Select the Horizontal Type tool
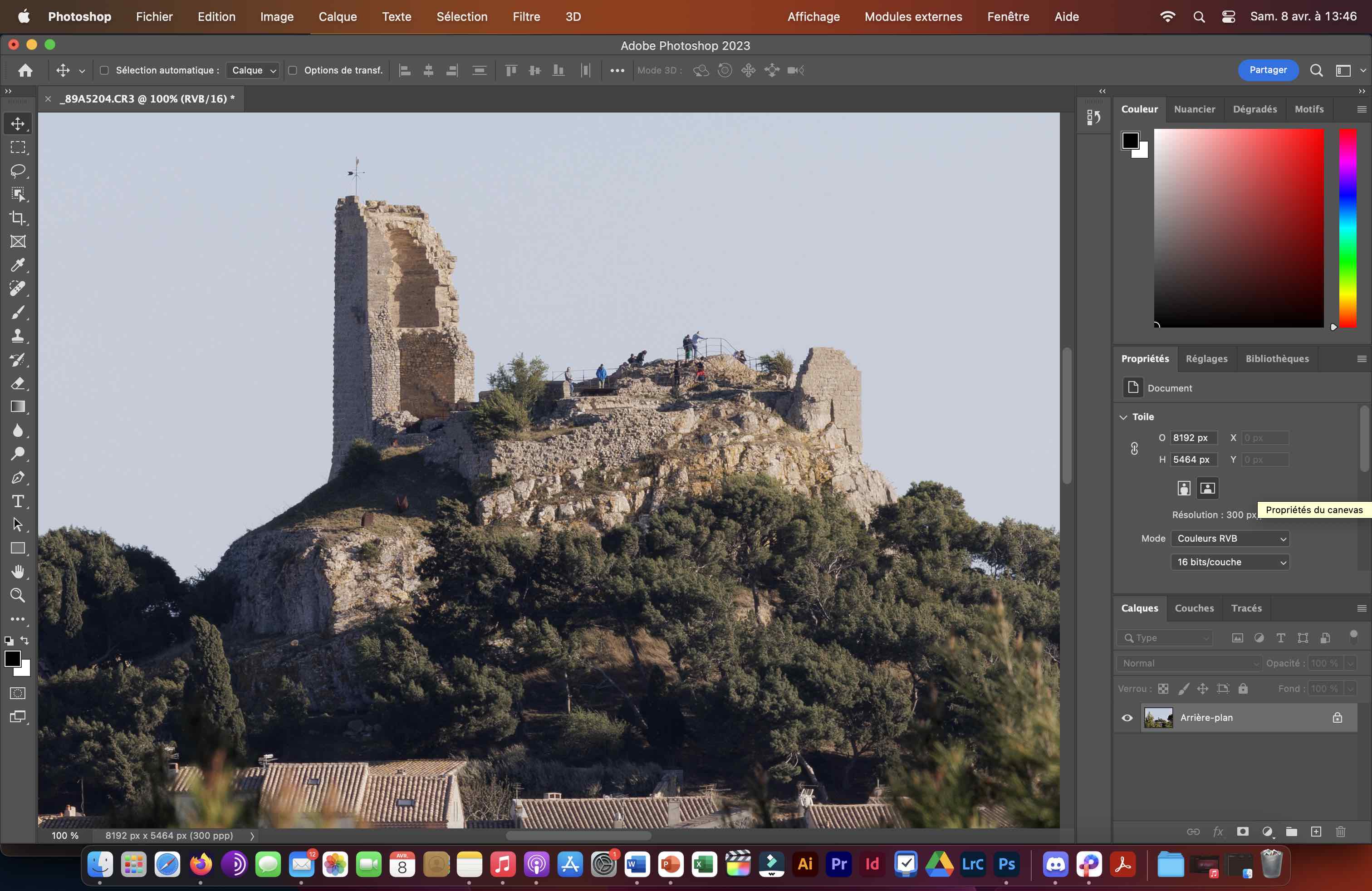Viewport: 1372px width, 891px height. point(18,501)
